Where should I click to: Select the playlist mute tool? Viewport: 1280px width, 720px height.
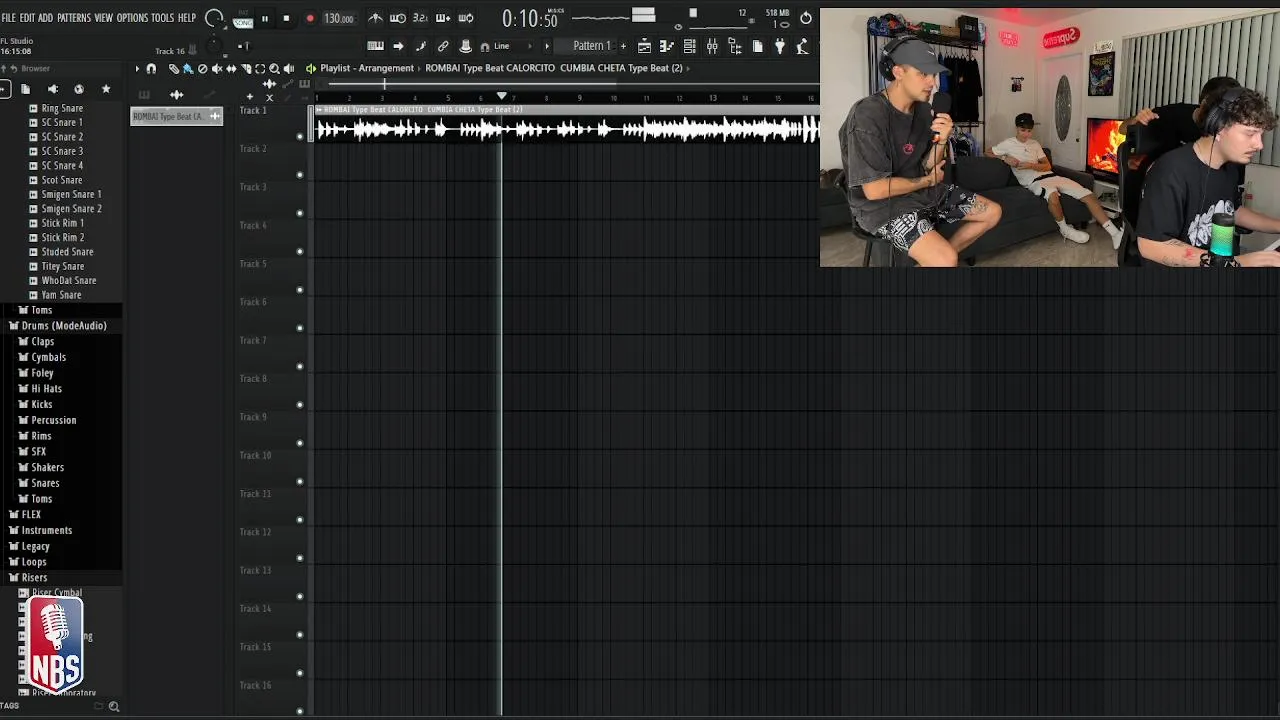tap(217, 68)
